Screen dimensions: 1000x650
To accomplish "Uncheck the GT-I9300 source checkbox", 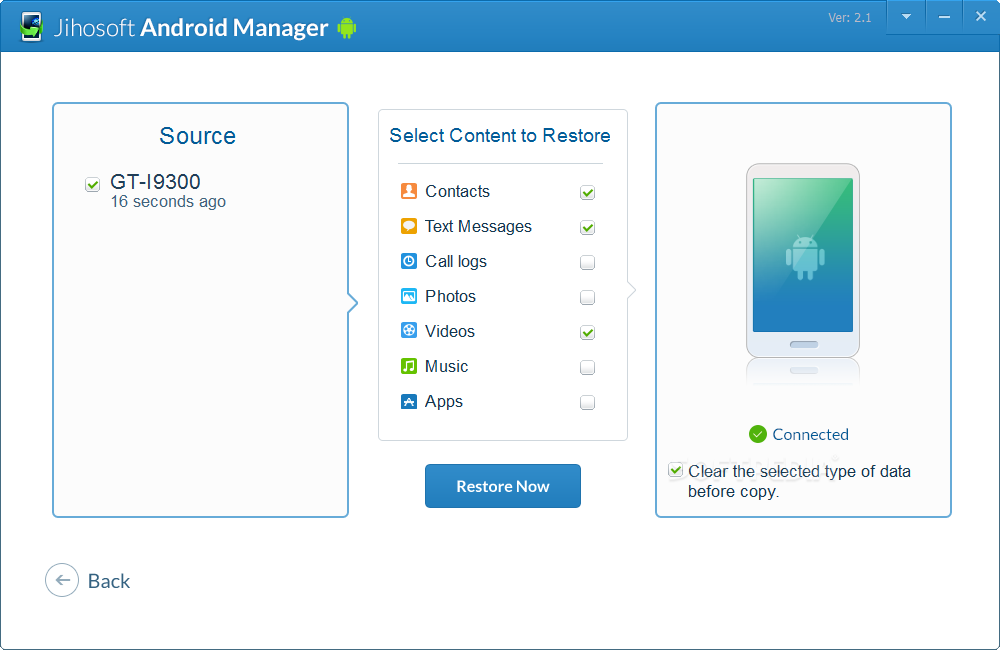I will point(92,184).
